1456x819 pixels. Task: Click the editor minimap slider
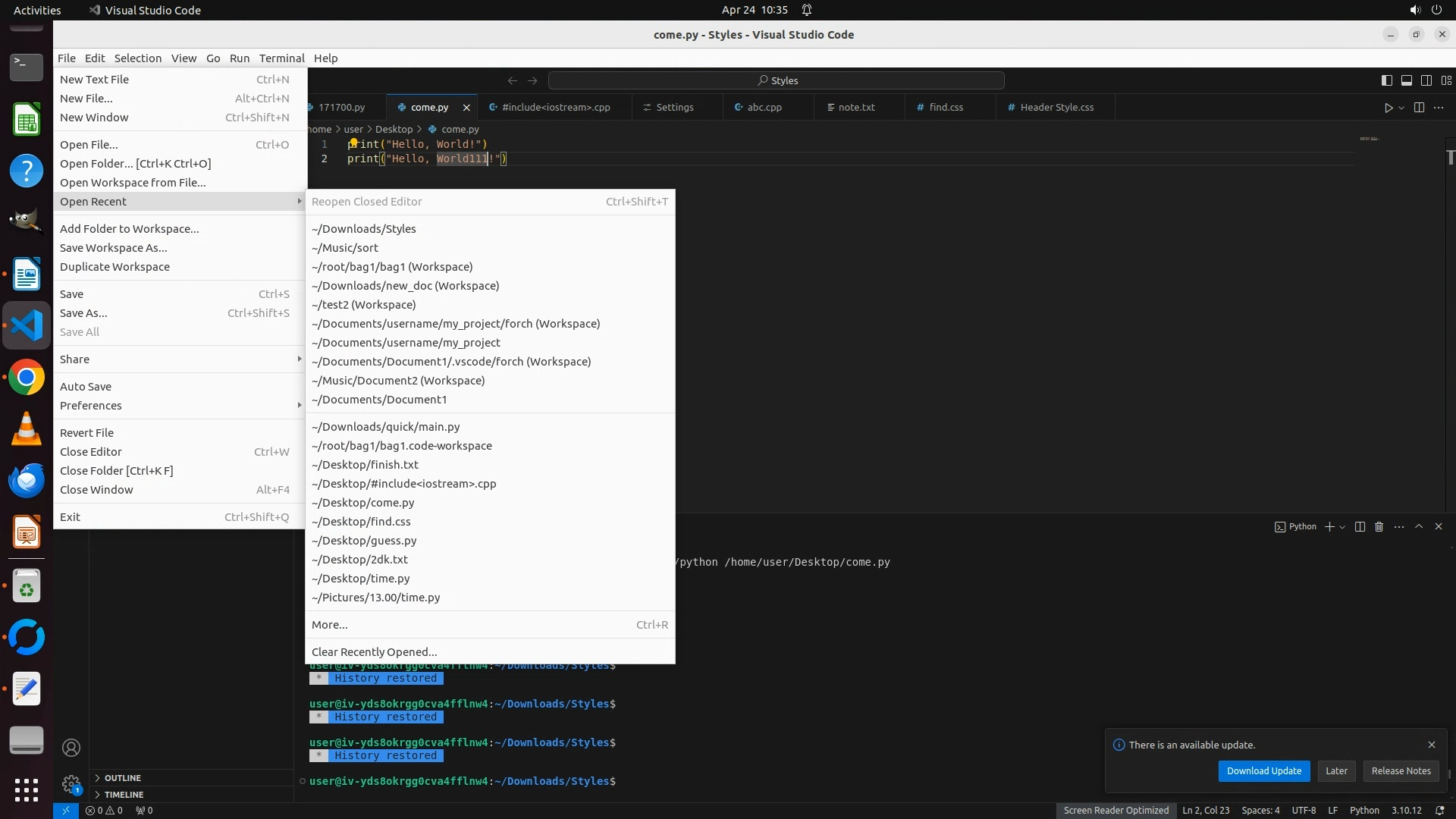pyautogui.click(x=1369, y=140)
